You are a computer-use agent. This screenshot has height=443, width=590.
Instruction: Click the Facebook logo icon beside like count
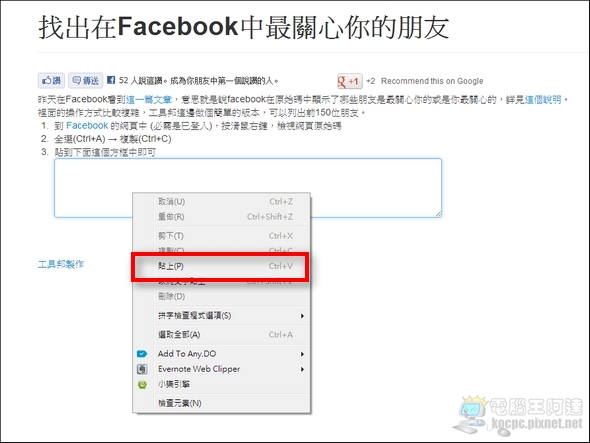coord(111,80)
